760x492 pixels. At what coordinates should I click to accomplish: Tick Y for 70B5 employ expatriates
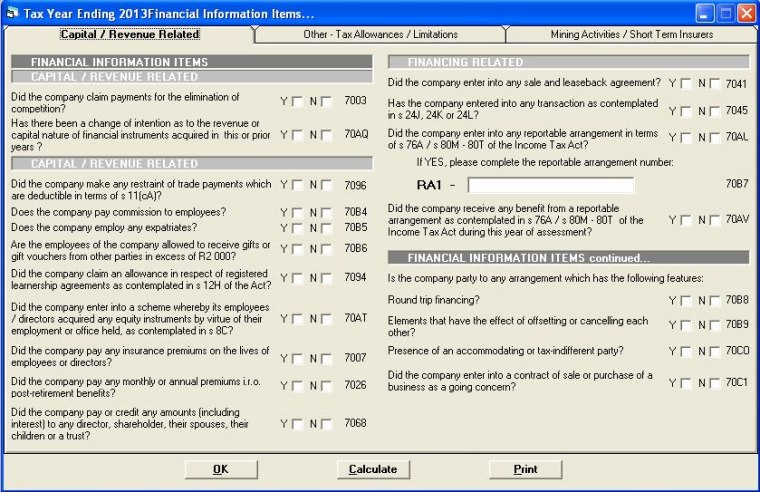coord(298,228)
